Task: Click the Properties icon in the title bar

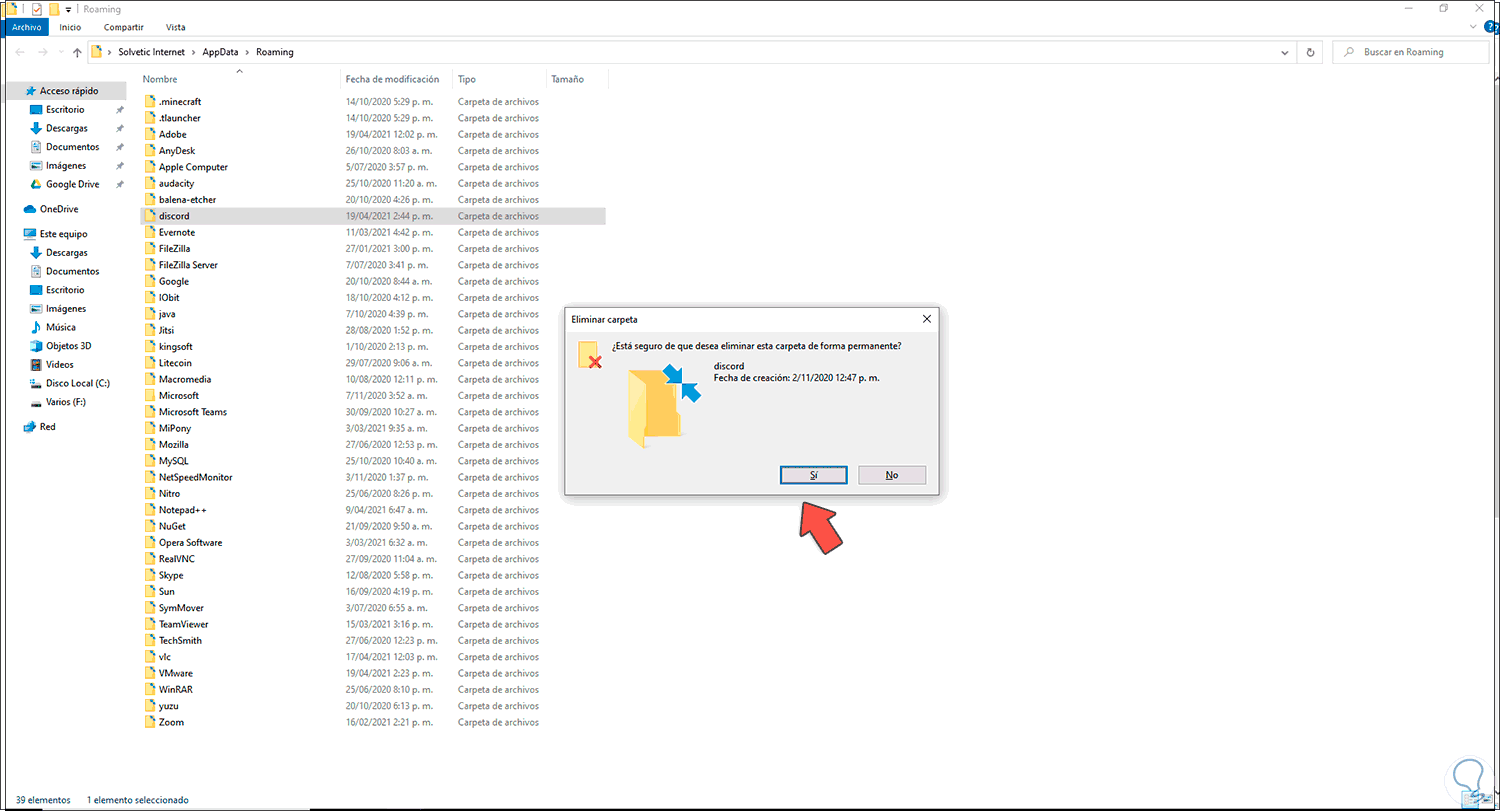Action: click(x=37, y=9)
